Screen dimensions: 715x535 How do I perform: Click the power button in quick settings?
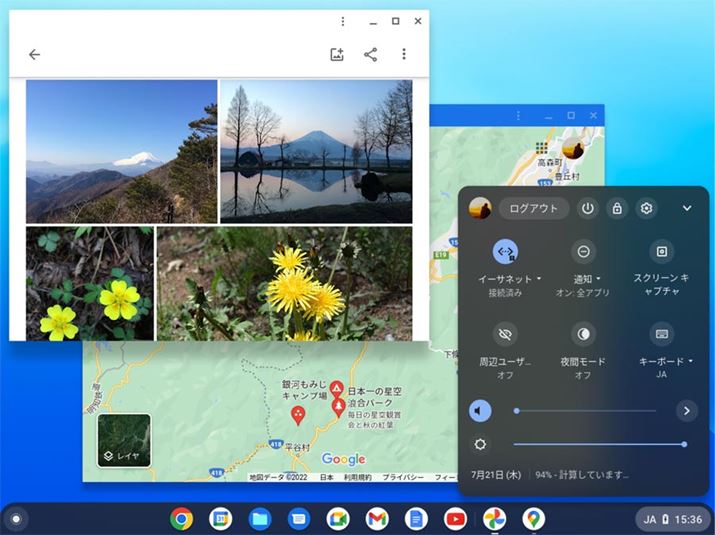[587, 208]
